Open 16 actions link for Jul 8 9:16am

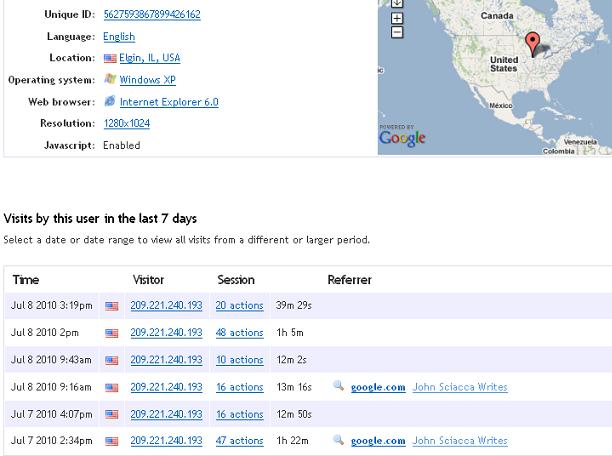(x=240, y=387)
